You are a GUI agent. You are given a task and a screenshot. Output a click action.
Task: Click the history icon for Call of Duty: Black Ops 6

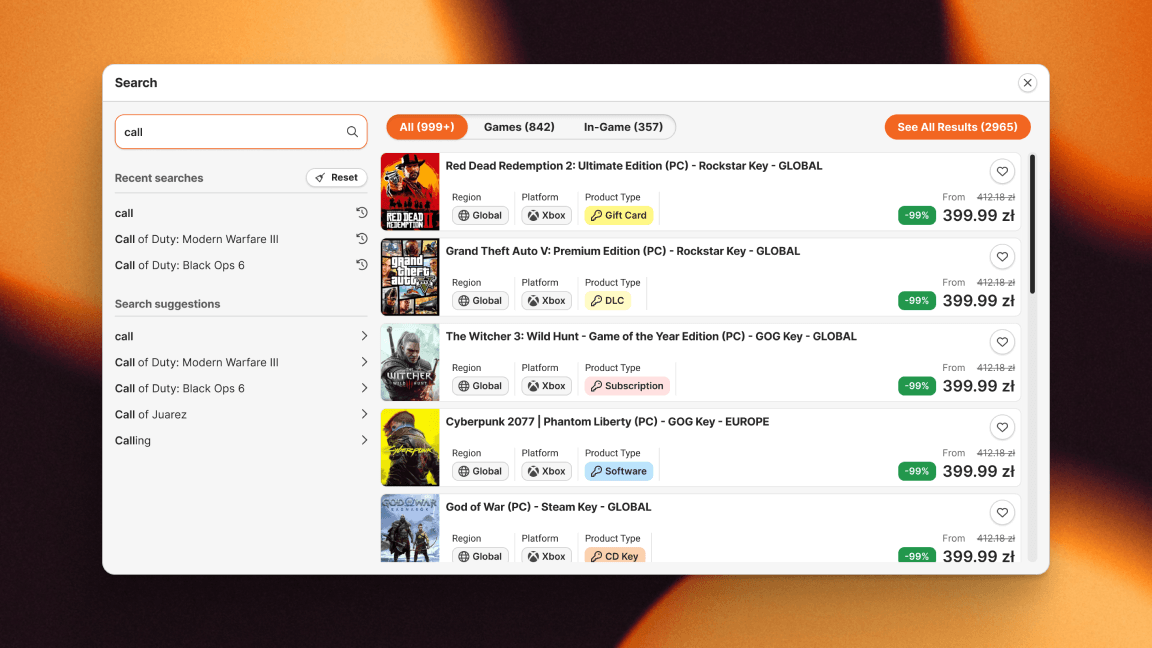pos(361,264)
